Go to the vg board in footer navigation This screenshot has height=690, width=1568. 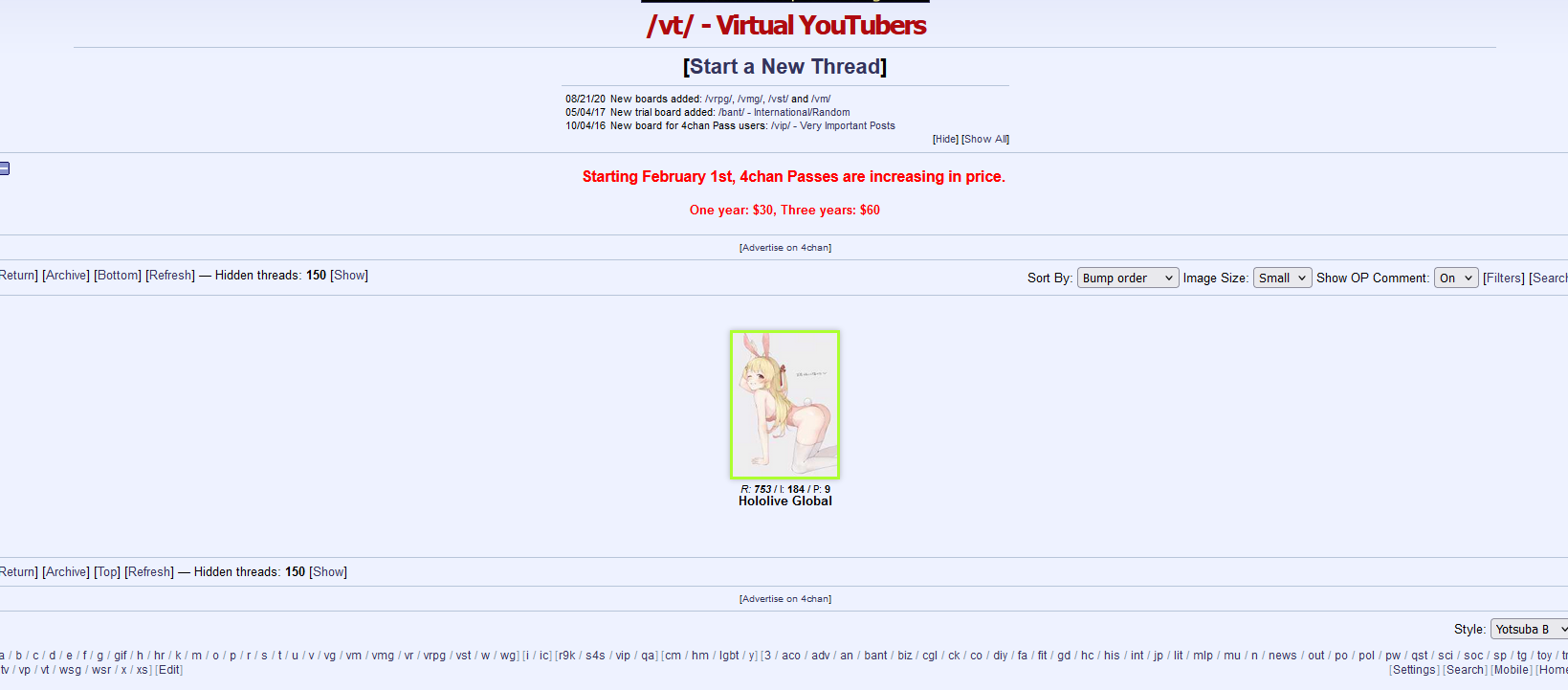pyautogui.click(x=330, y=656)
